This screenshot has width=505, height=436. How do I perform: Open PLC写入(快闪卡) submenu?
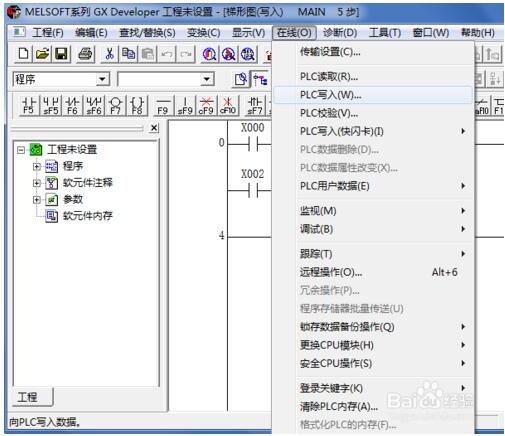(373, 131)
